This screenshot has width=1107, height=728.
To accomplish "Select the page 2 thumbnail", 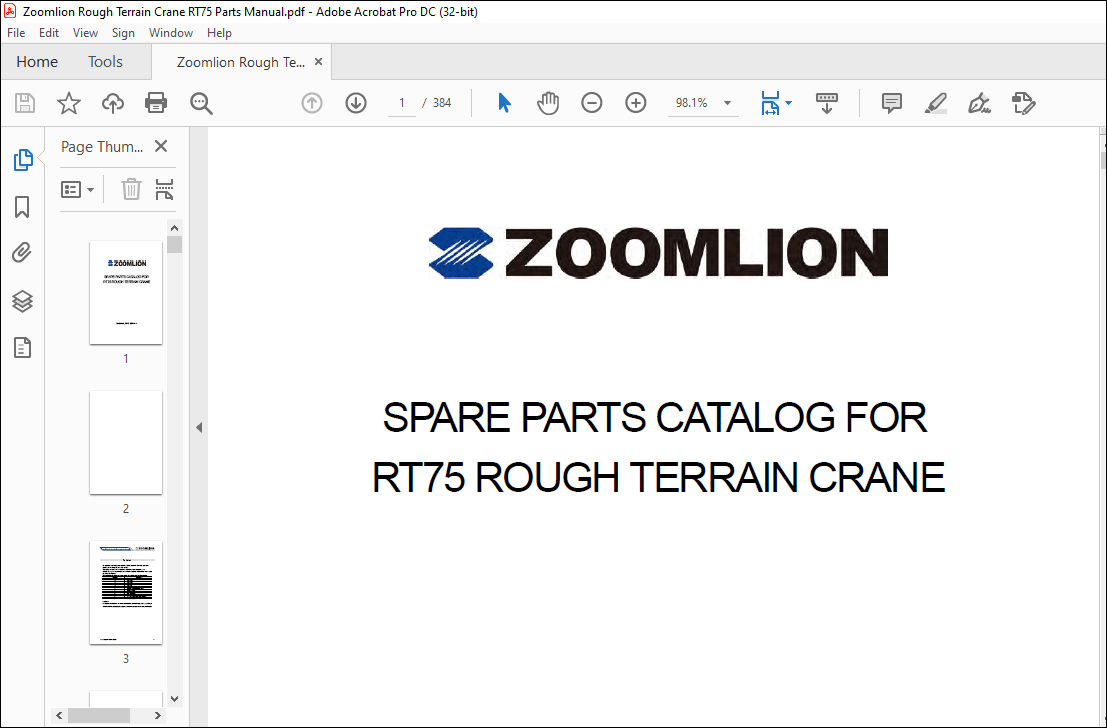I will 125,443.
